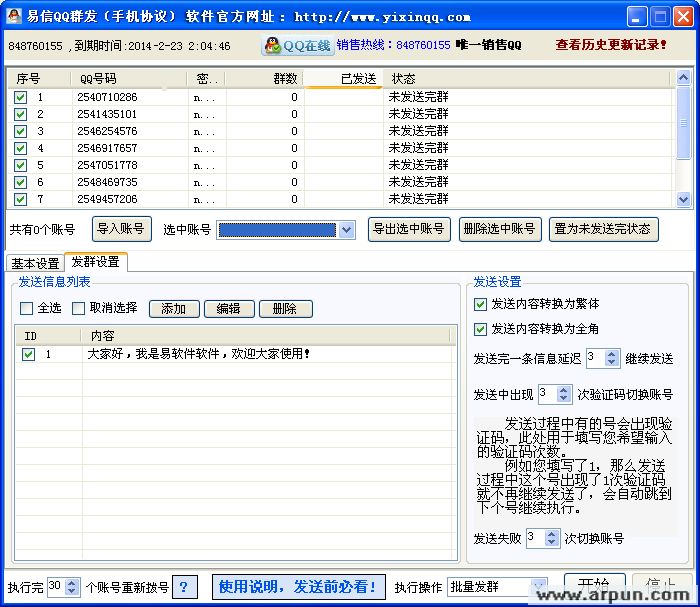Viewport: 700px width, 607px height.
Task: Uncheck account row 3 (2546254576)
Action: click(x=21, y=131)
